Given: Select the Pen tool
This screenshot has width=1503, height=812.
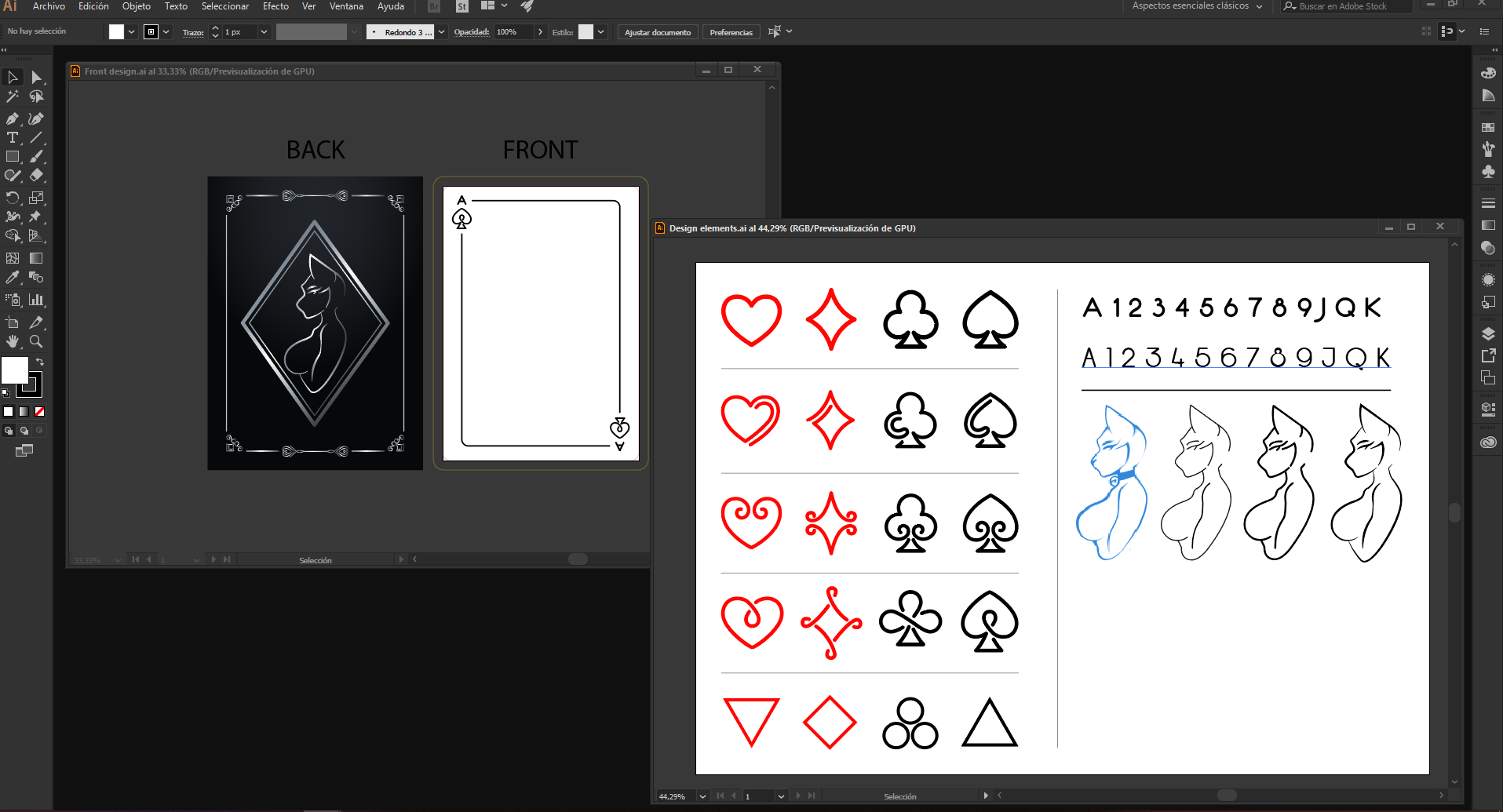Looking at the screenshot, I should (13, 118).
